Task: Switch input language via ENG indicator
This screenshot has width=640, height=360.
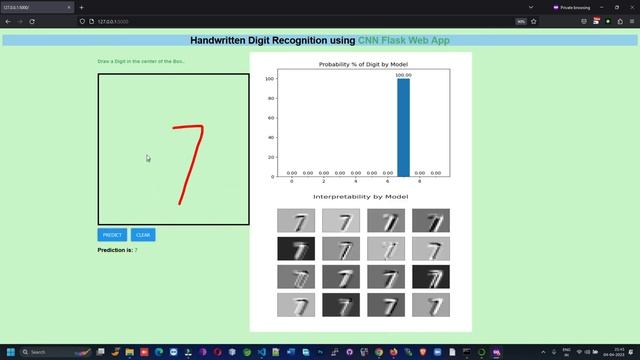Action: tap(566, 352)
